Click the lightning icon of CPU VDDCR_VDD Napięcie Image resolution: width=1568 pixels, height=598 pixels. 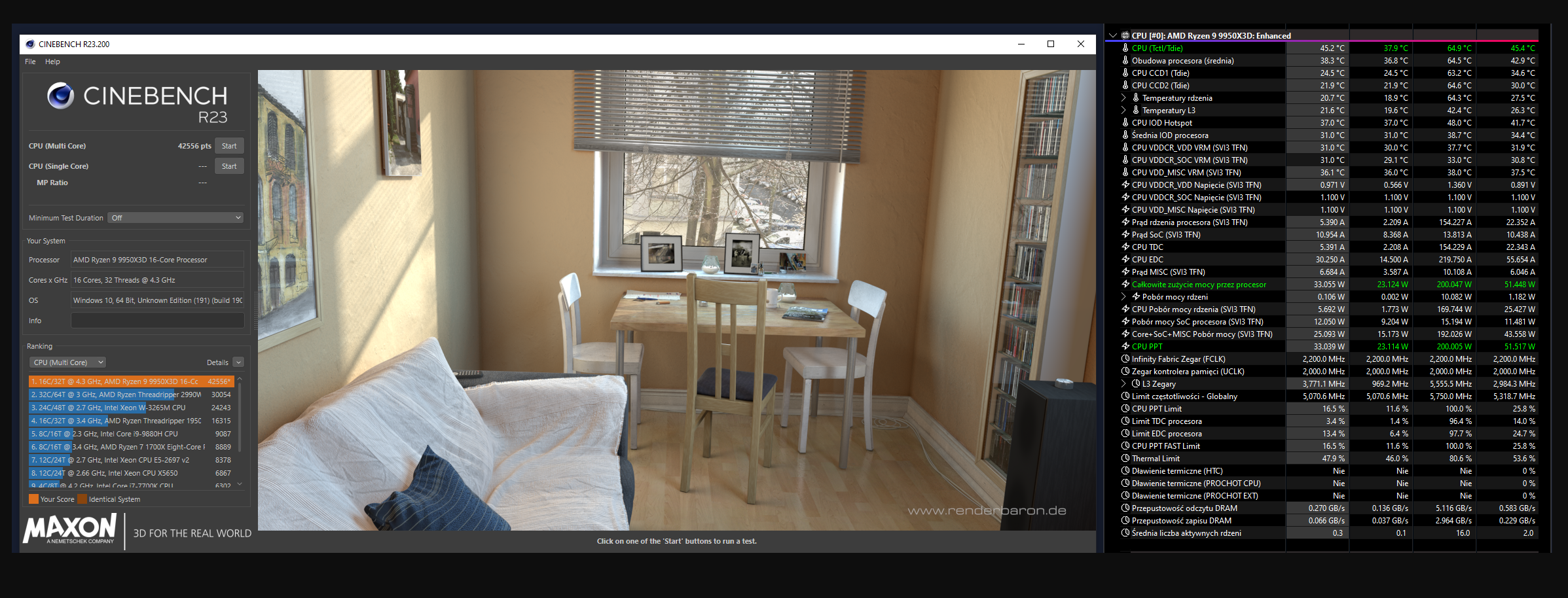(x=1125, y=185)
